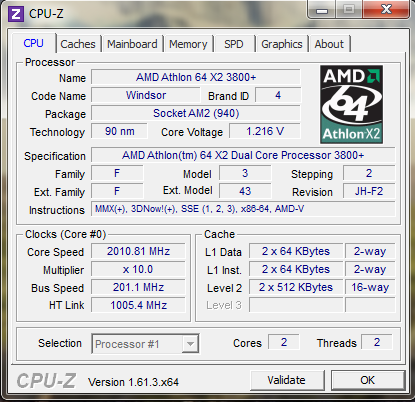Click the HT Link value 1005.4 MHz
The height and width of the screenshot is (402, 415).
[138, 305]
